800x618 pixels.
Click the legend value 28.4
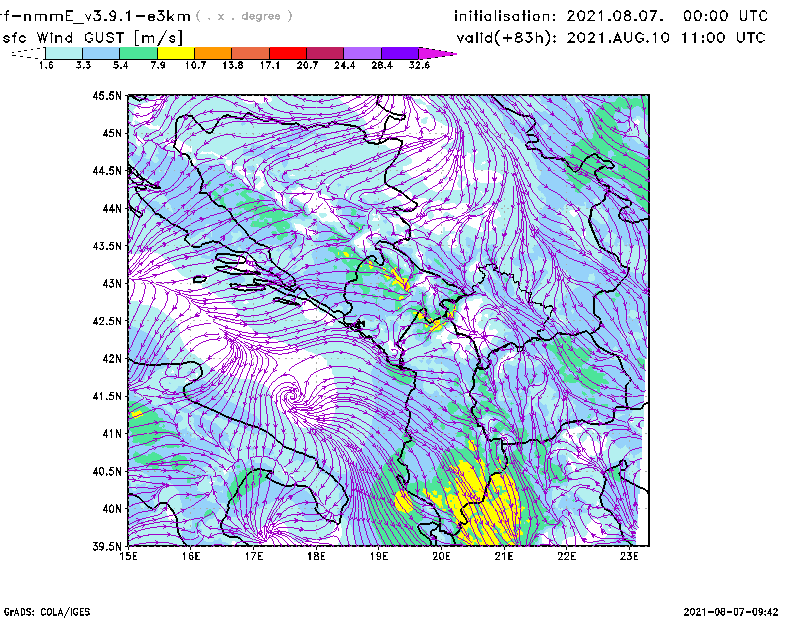(382, 65)
